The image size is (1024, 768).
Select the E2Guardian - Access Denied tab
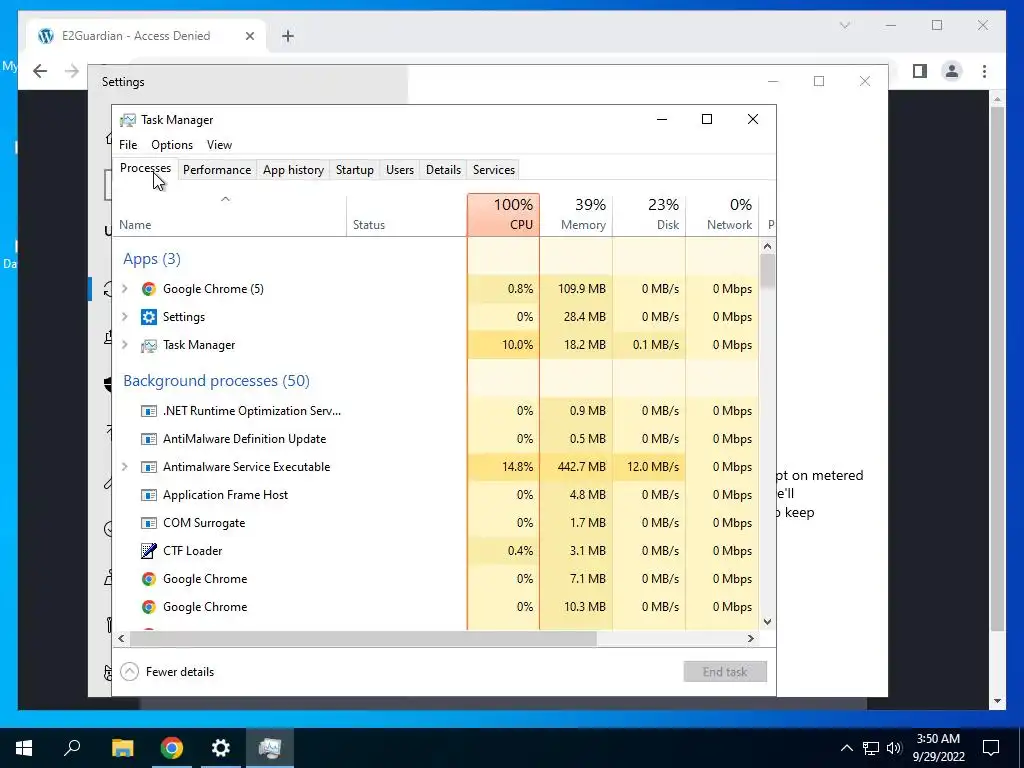(145, 36)
